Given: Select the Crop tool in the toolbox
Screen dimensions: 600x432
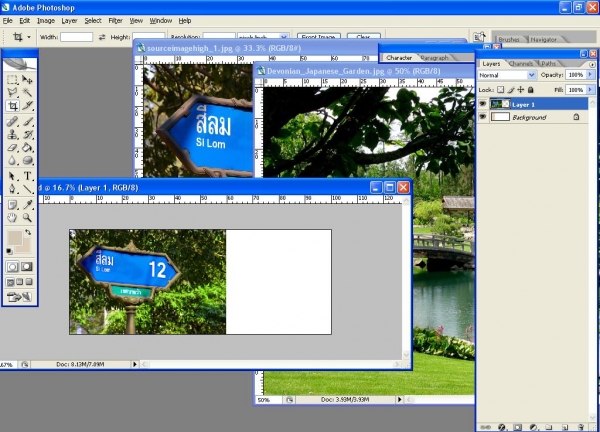Looking at the screenshot, I should (13, 106).
